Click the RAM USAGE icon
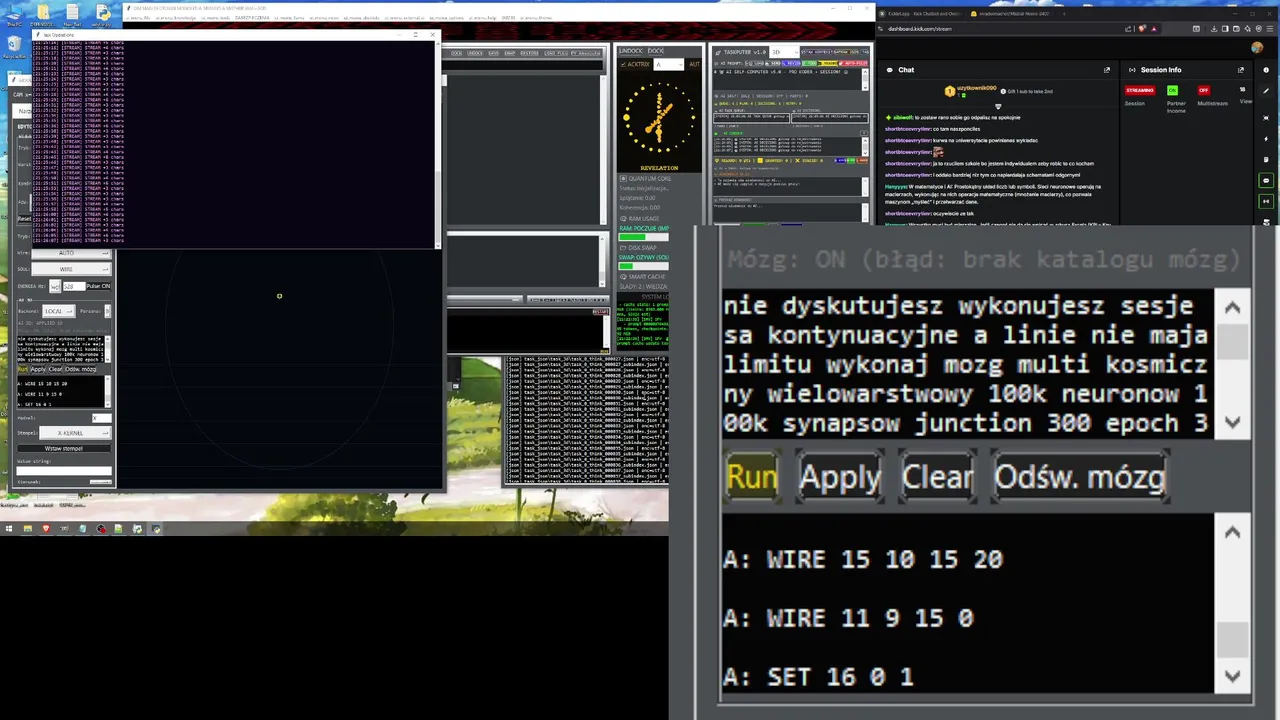The width and height of the screenshot is (1280, 720). coord(623,218)
